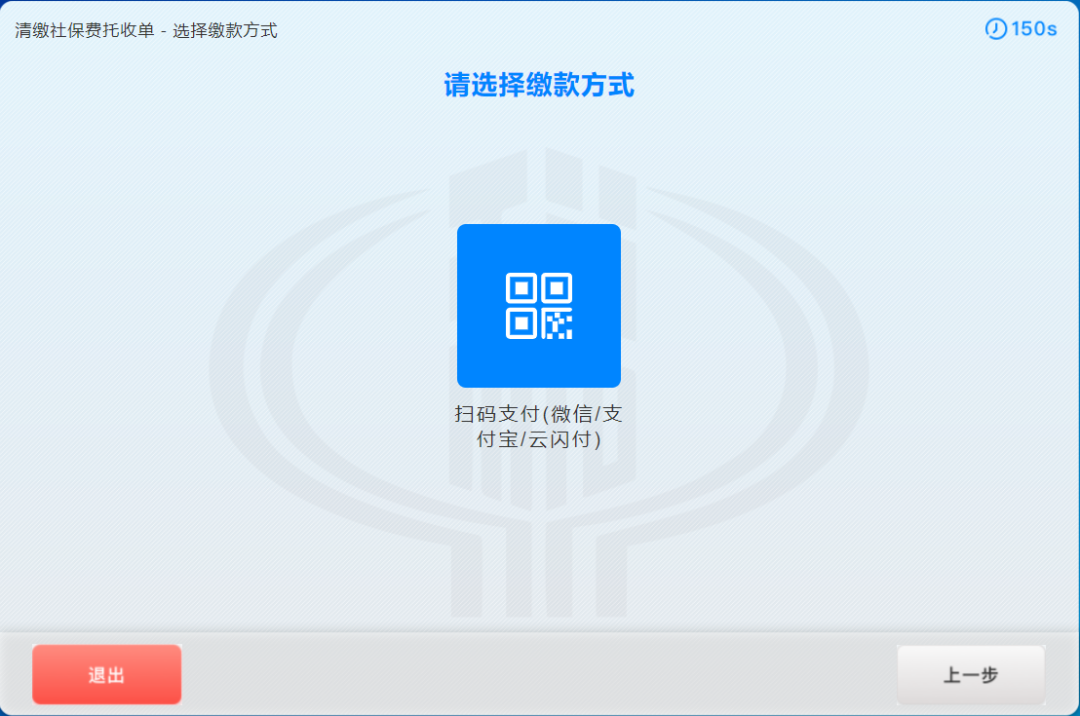Click the bottom action bar area

point(539,674)
